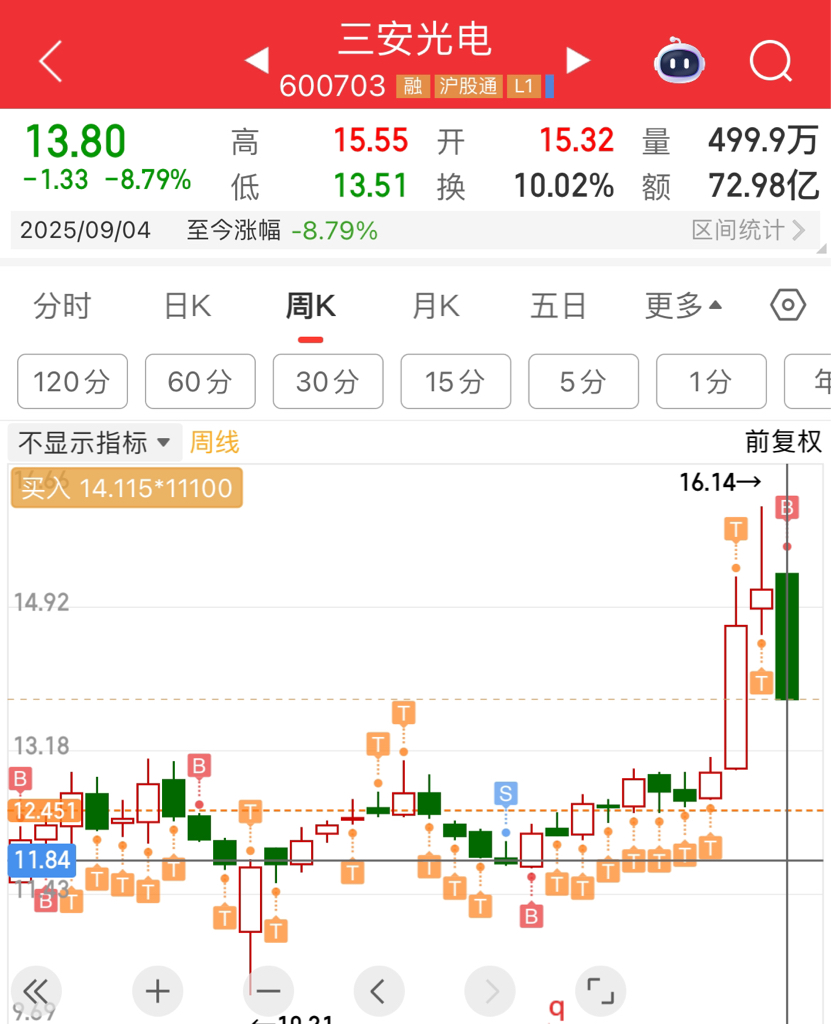The image size is (831, 1024).
Task: Tap the current price 13.80
Action: 76,141
